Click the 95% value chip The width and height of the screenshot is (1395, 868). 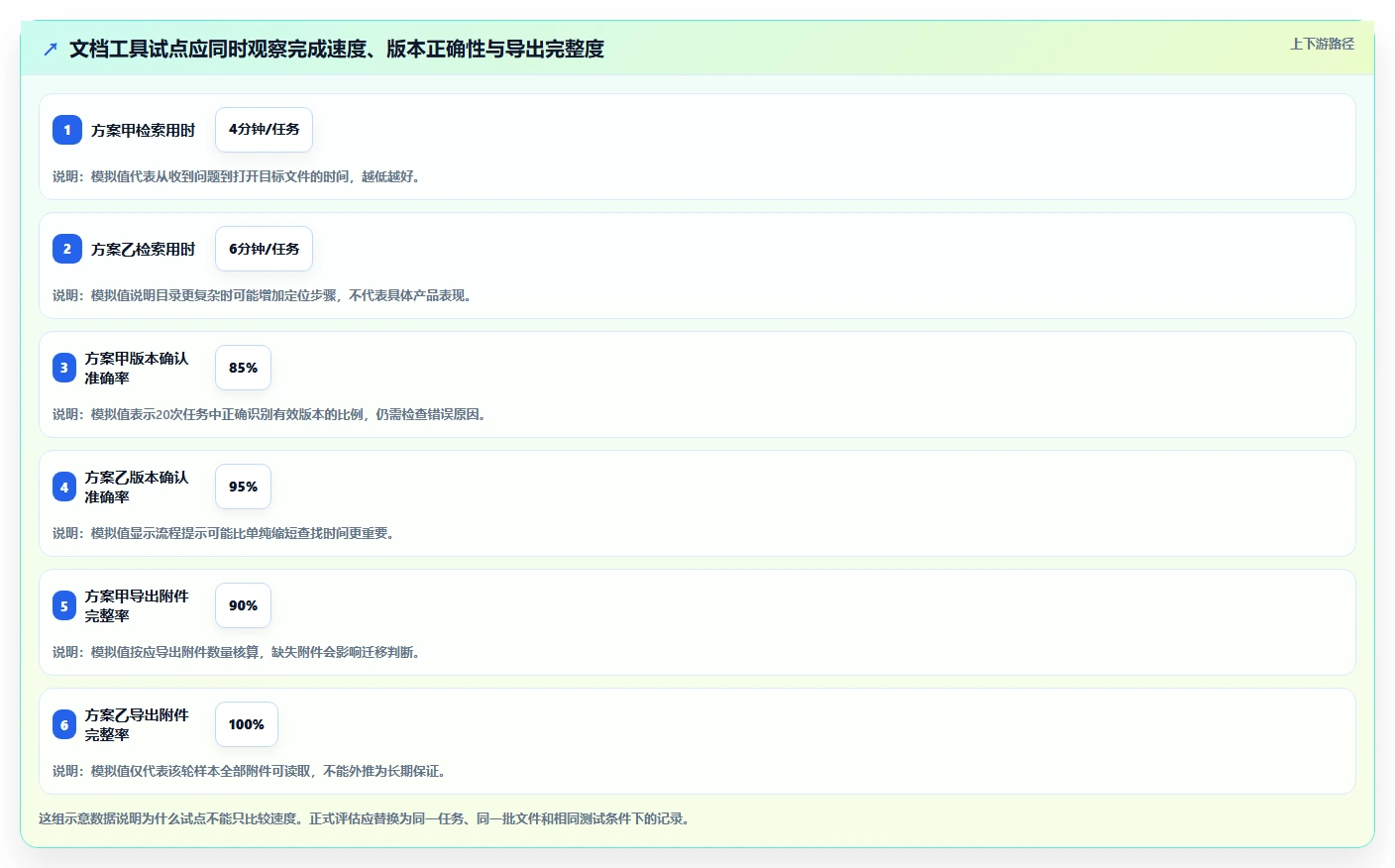click(x=243, y=487)
